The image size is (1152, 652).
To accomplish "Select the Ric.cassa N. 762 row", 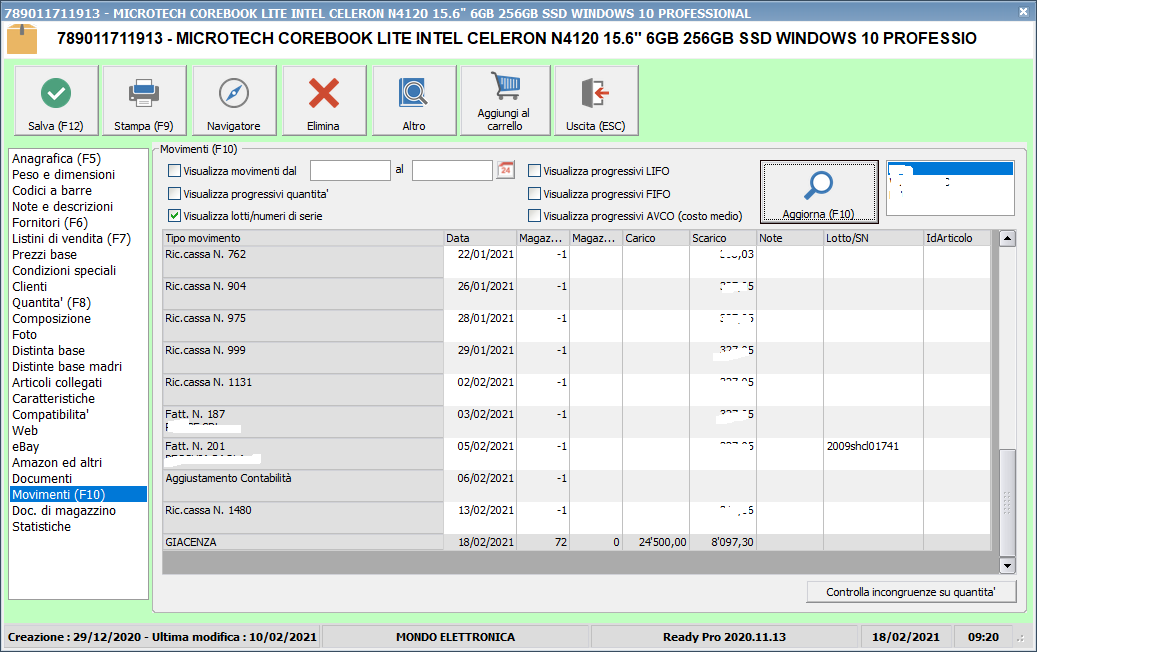I will 577,262.
